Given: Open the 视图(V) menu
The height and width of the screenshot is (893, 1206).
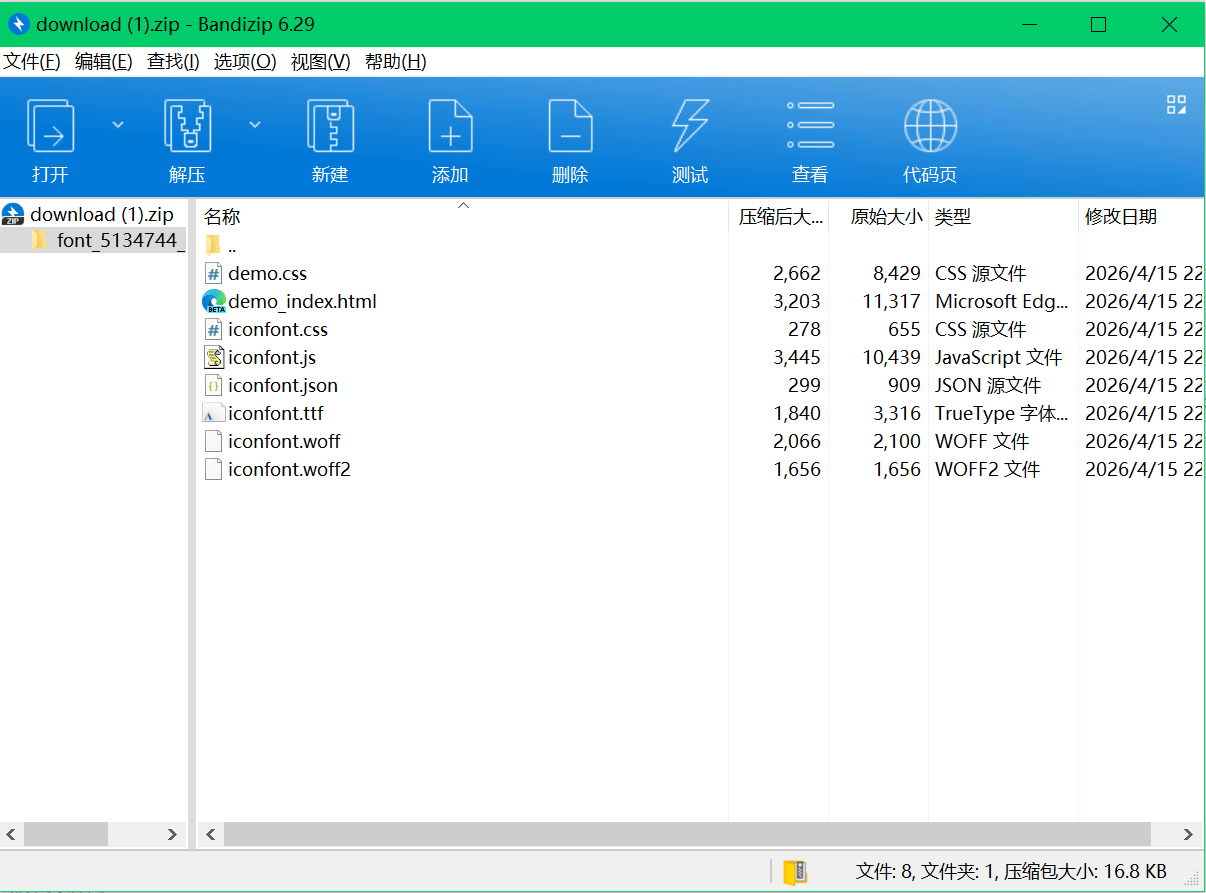Looking at the screenshot, I should point(321,62).
